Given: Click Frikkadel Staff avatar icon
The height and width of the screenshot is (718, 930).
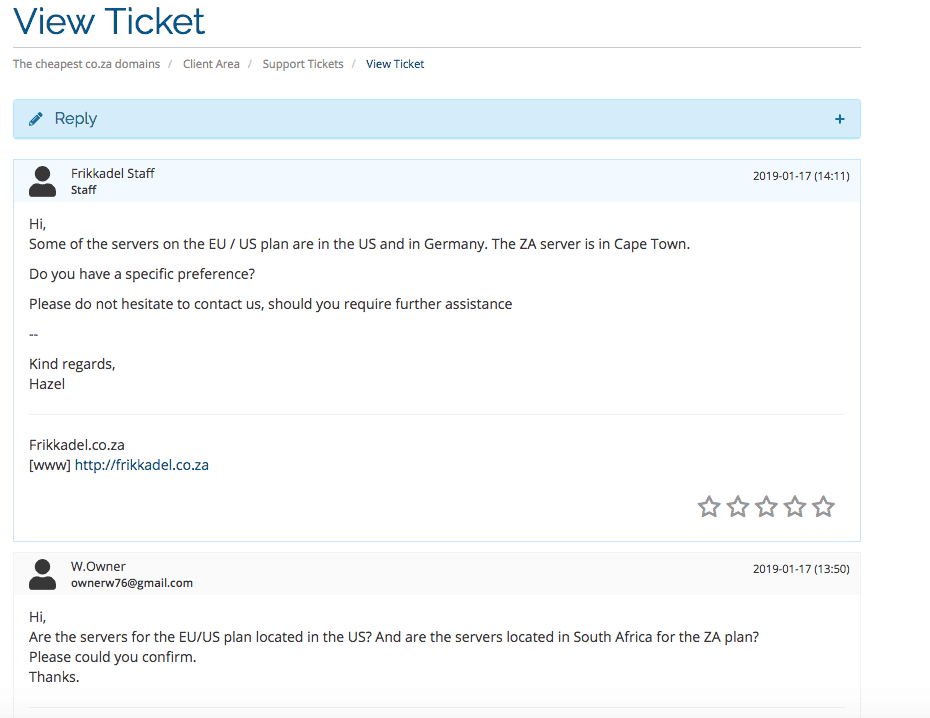Looking at the screenshot, I should tap(42, 181).
